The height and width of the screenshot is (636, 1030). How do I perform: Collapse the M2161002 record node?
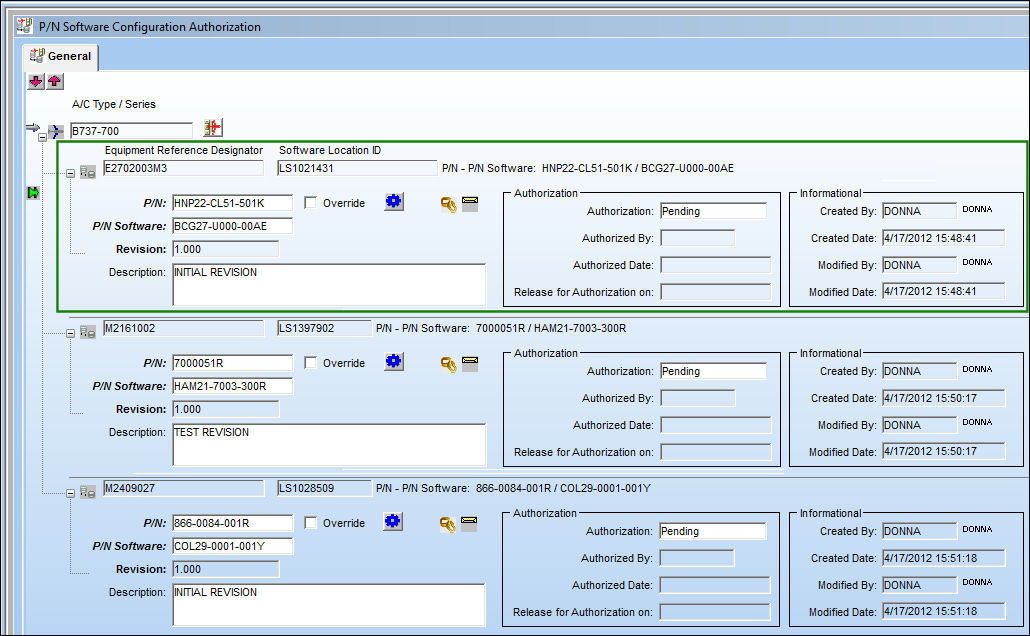(x=70, y=333)
